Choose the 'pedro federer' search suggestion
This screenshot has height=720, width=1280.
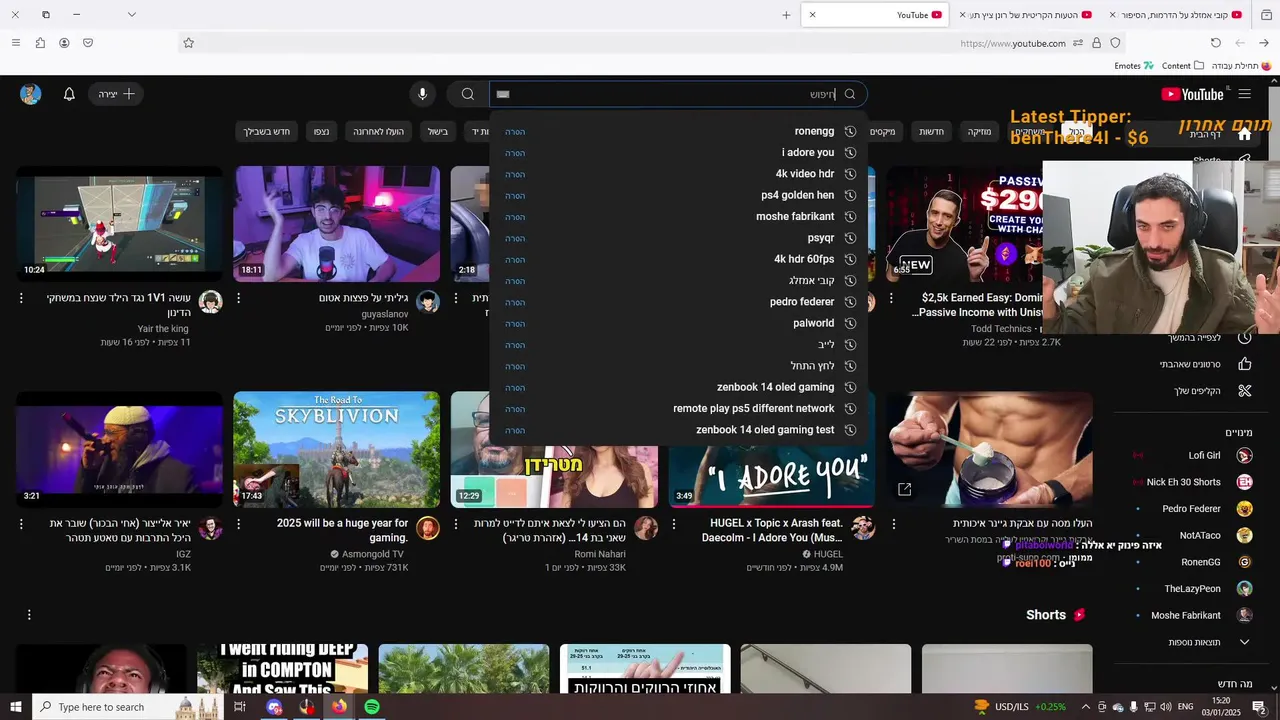point(802,302)
